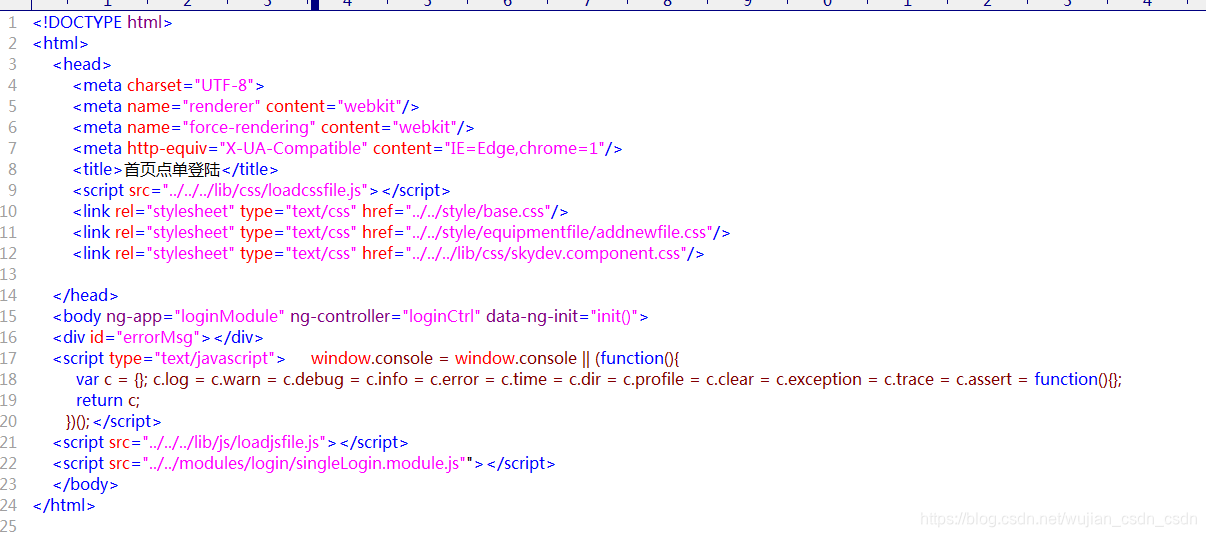Click line number 13 in the gutter
The height and width of the screenshot is (537, 1206).
click(9, 274)
